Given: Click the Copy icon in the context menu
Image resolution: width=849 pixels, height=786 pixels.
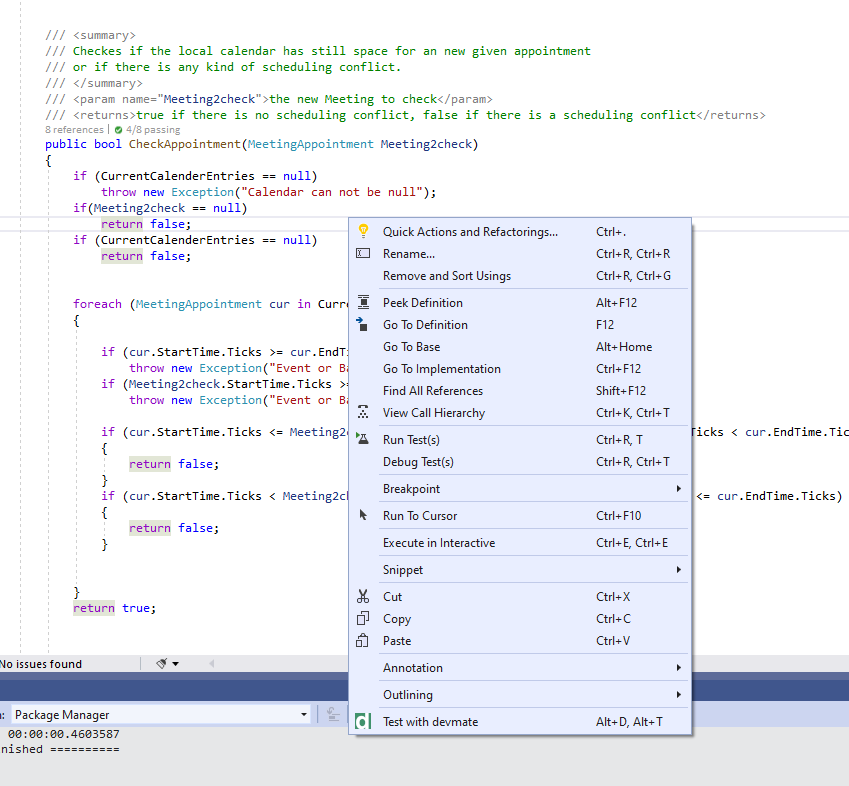Looking at the screenshot, I should (363, 618).
